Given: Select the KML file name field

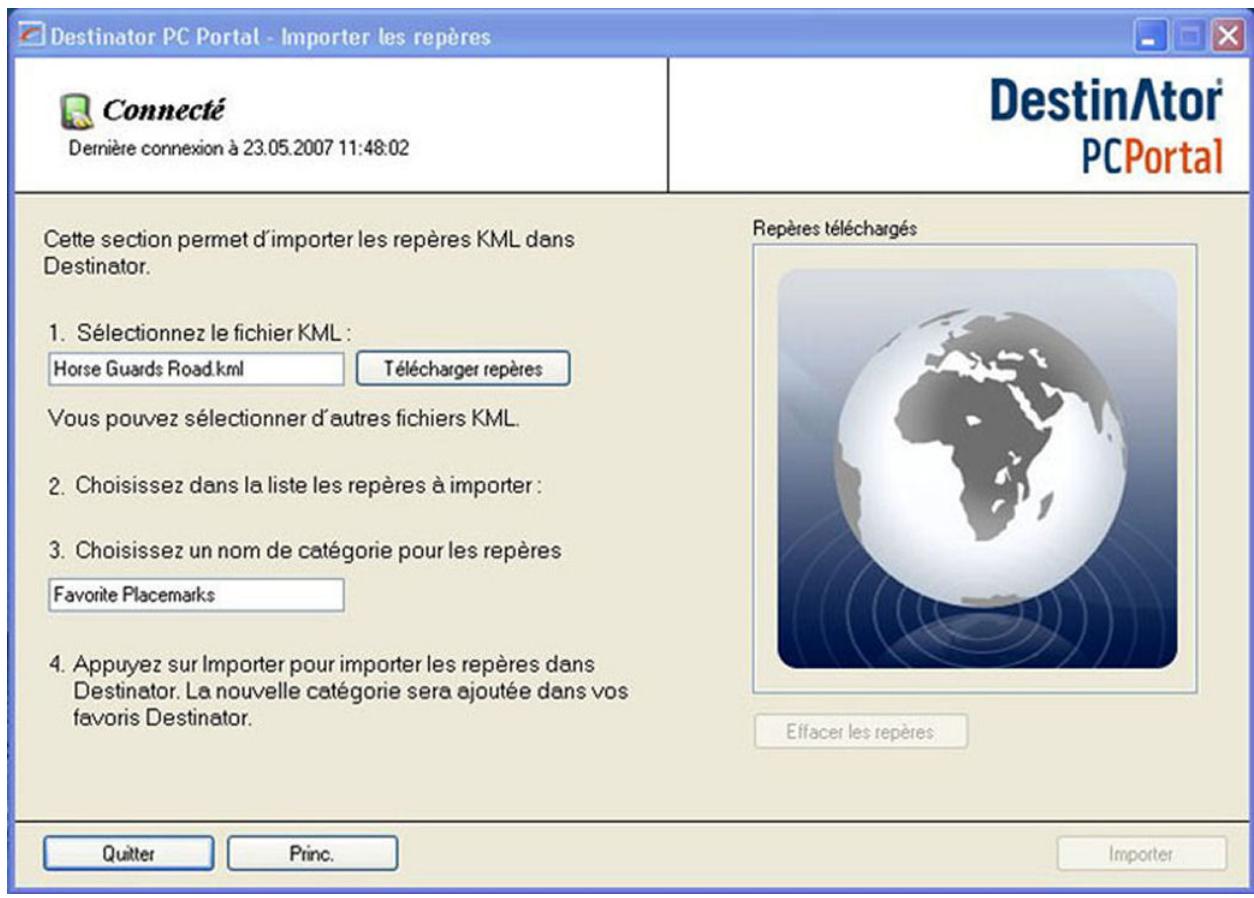Looking at the screenshot, I should click(196, 368).
